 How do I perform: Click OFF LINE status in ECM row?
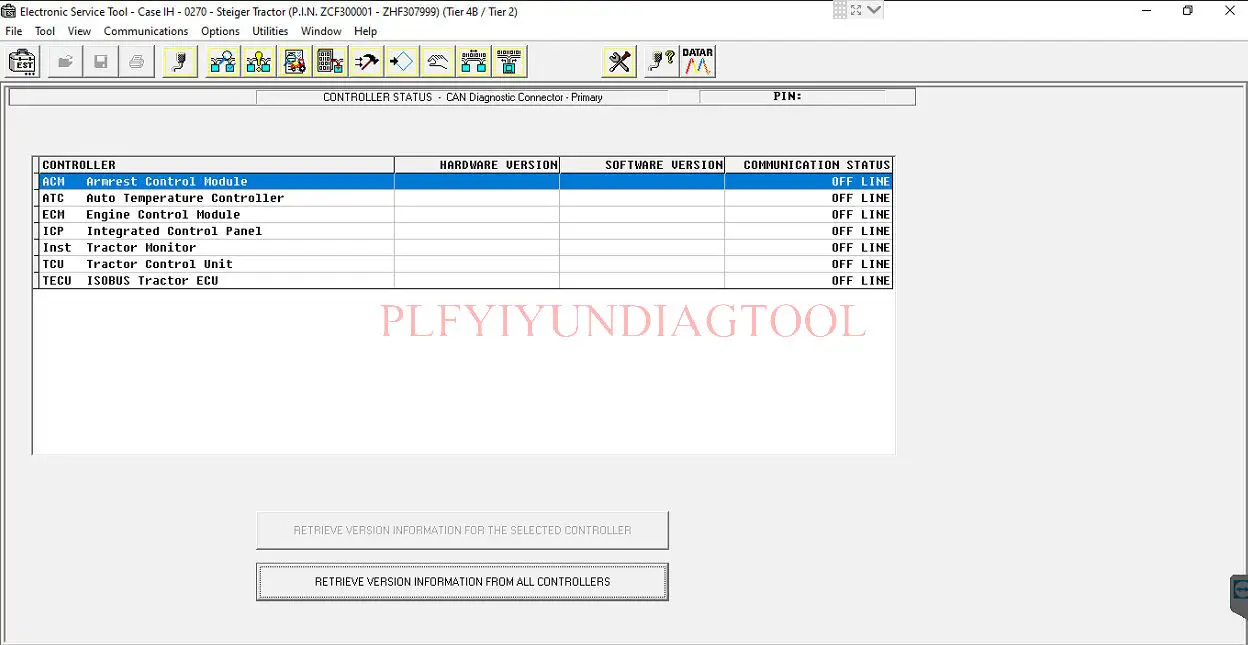point(860,215)
